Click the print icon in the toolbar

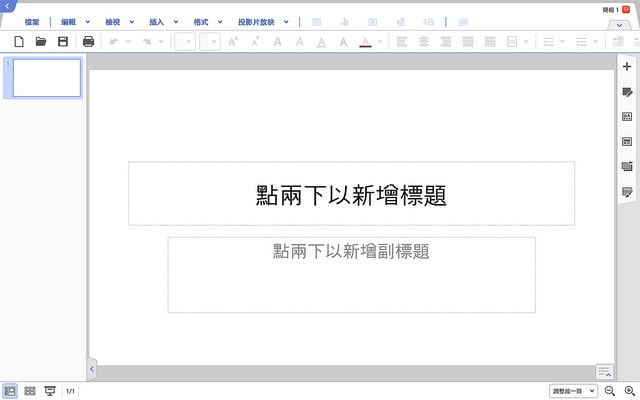click(x=88, y=41)
